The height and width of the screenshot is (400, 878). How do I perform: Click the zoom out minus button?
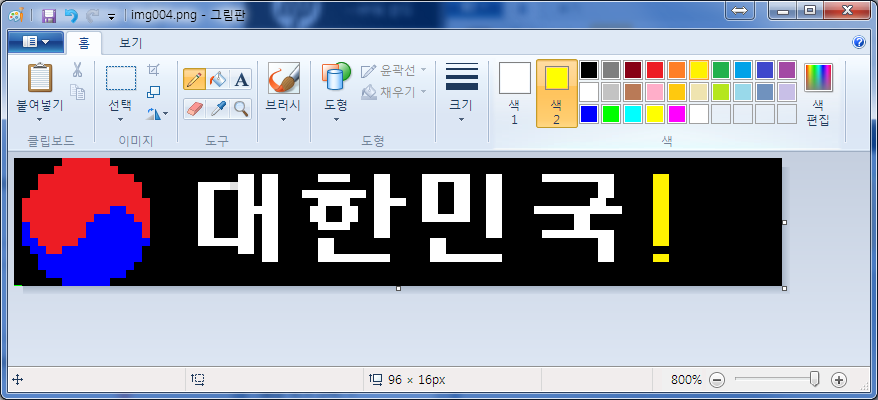(717, 380)
